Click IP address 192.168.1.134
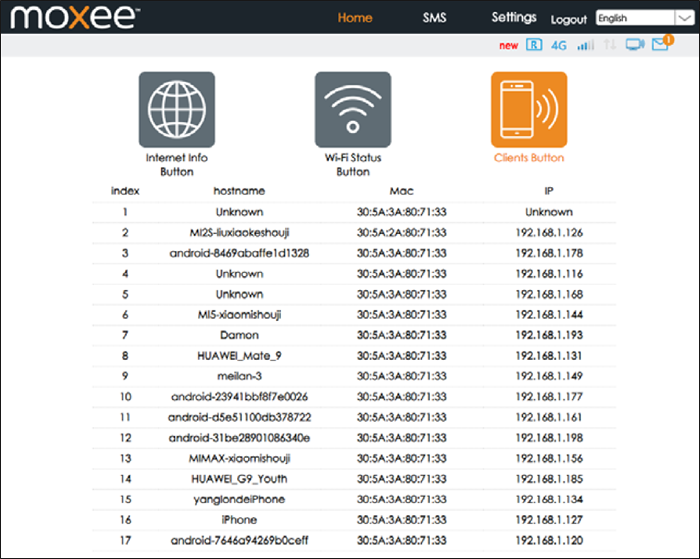Screen dimensions: 700x559 pos(549,500)
